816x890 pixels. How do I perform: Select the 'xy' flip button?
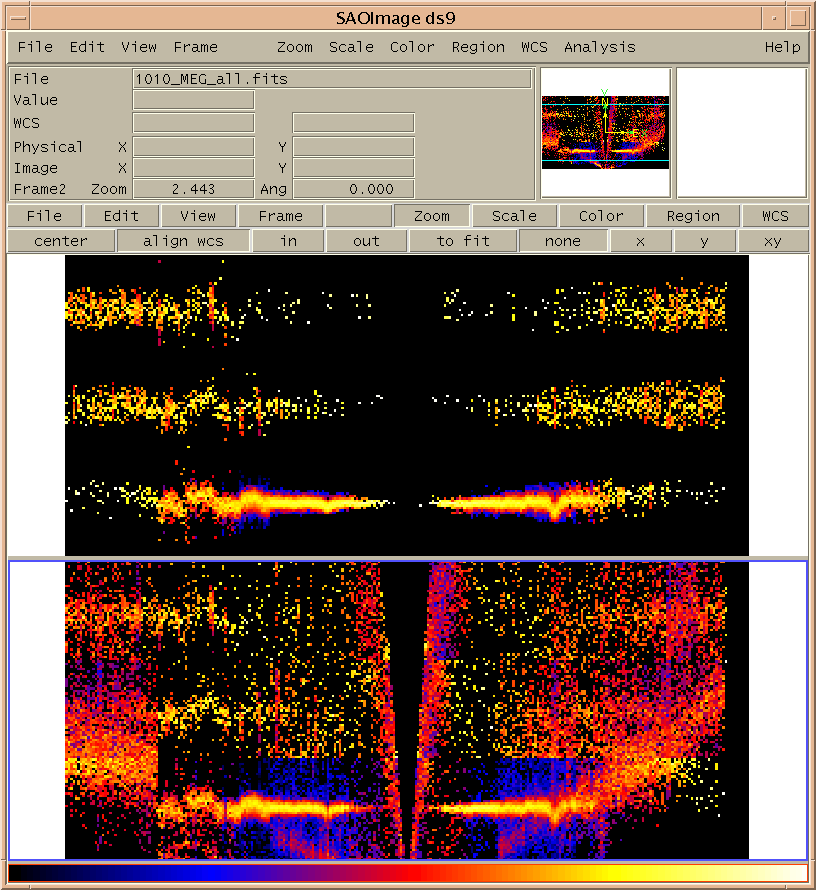click(x=772, y=241)
